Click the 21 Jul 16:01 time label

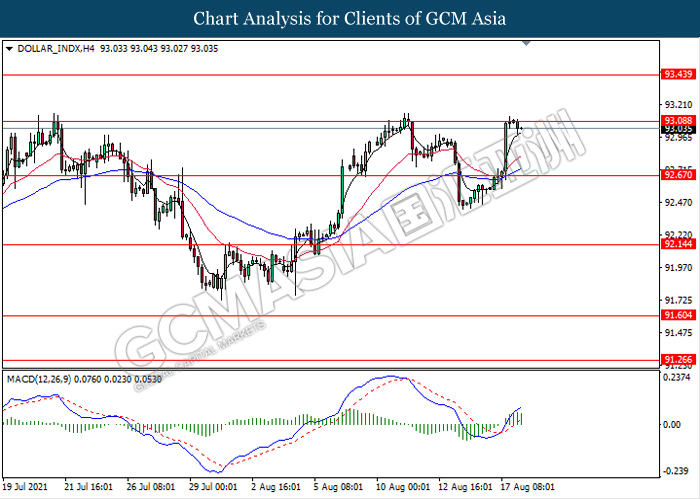click(88, 486)
